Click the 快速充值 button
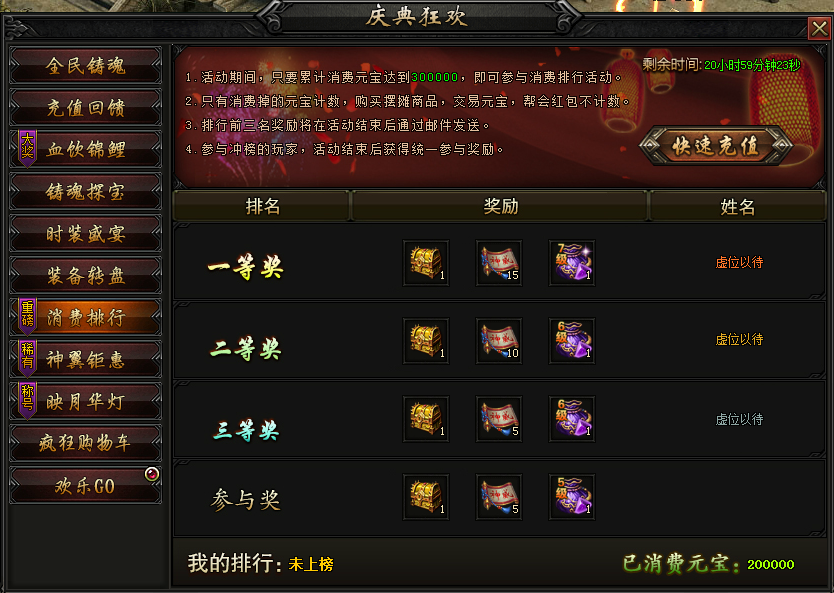This screenshot has height=593, width=834. 716,145
